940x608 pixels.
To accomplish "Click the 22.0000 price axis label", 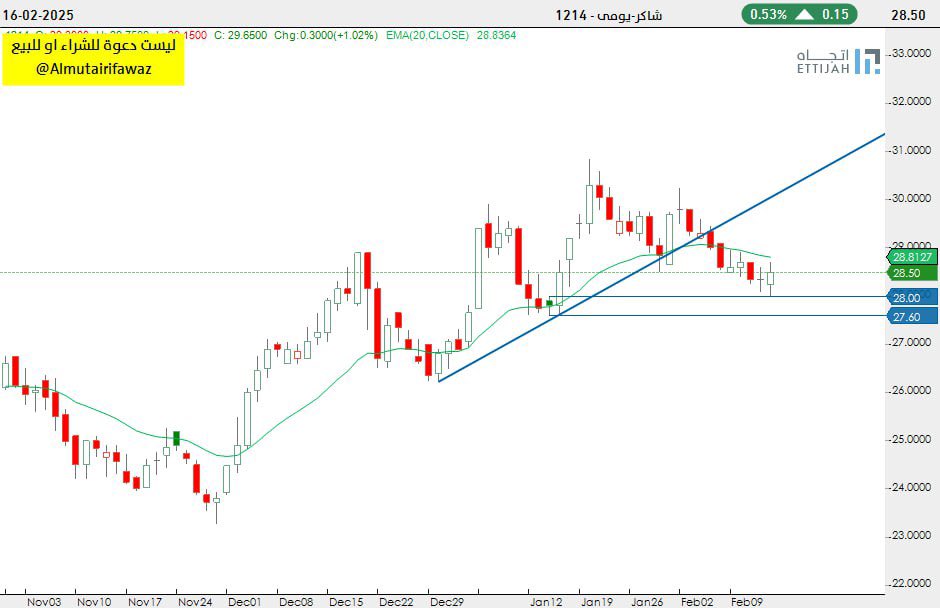I will coord(912,583).
